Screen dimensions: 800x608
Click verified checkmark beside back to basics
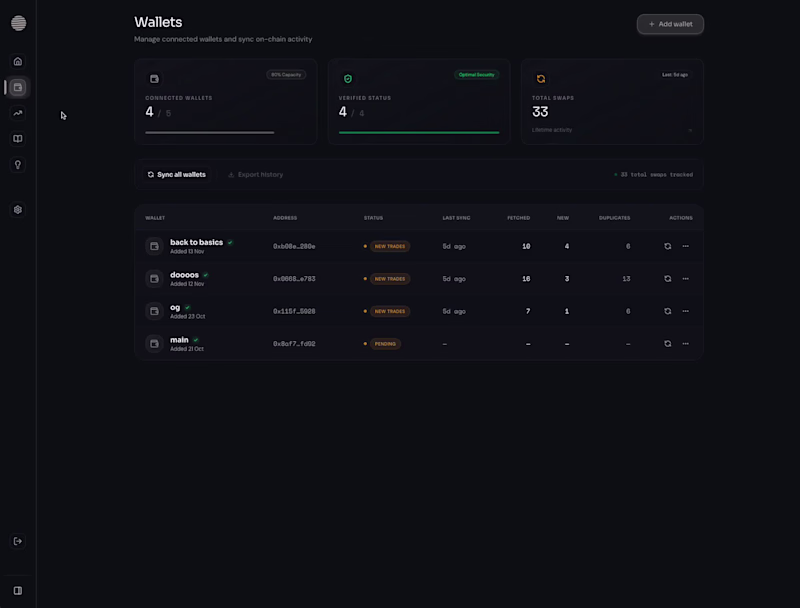point(230,243)
